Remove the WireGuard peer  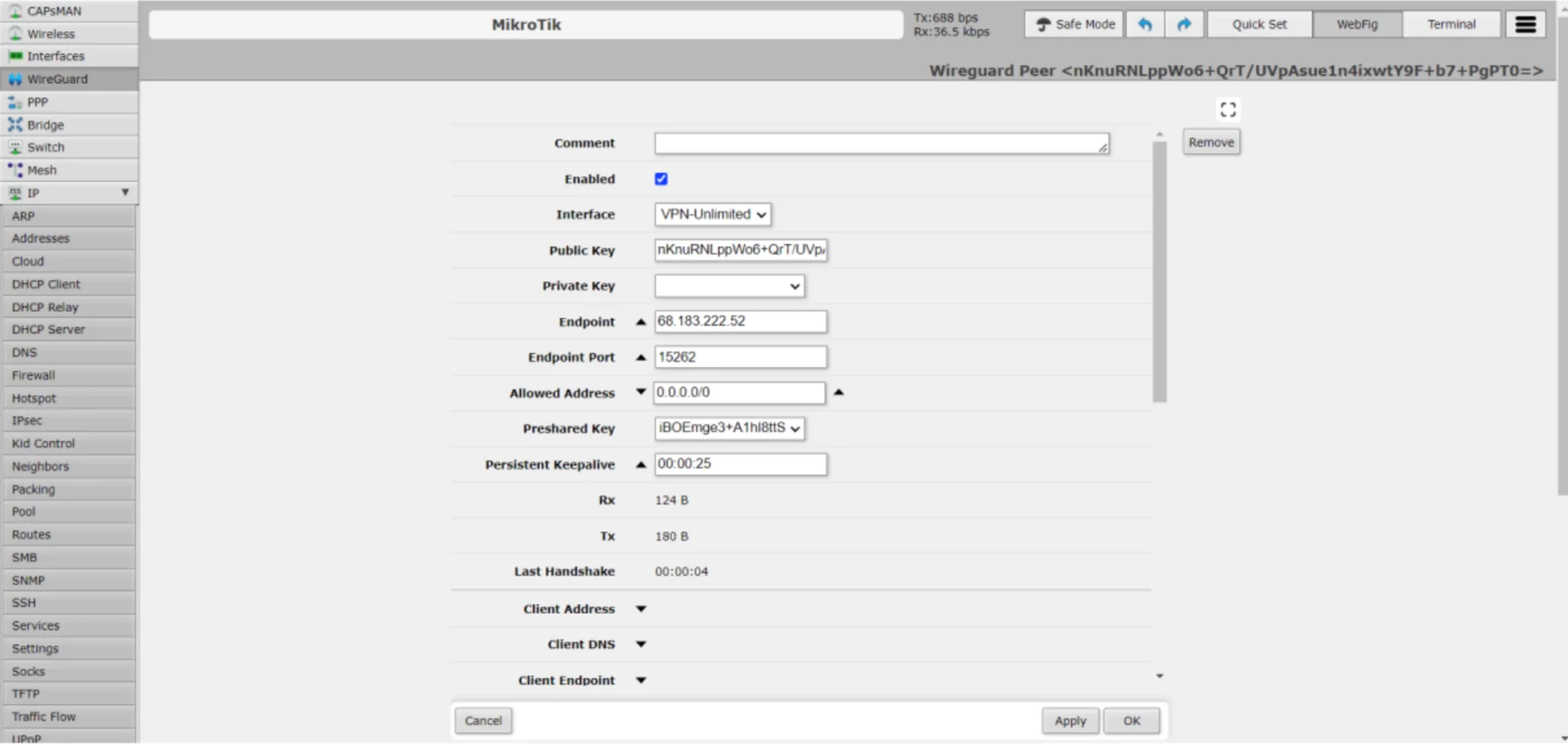[1211, 143]
